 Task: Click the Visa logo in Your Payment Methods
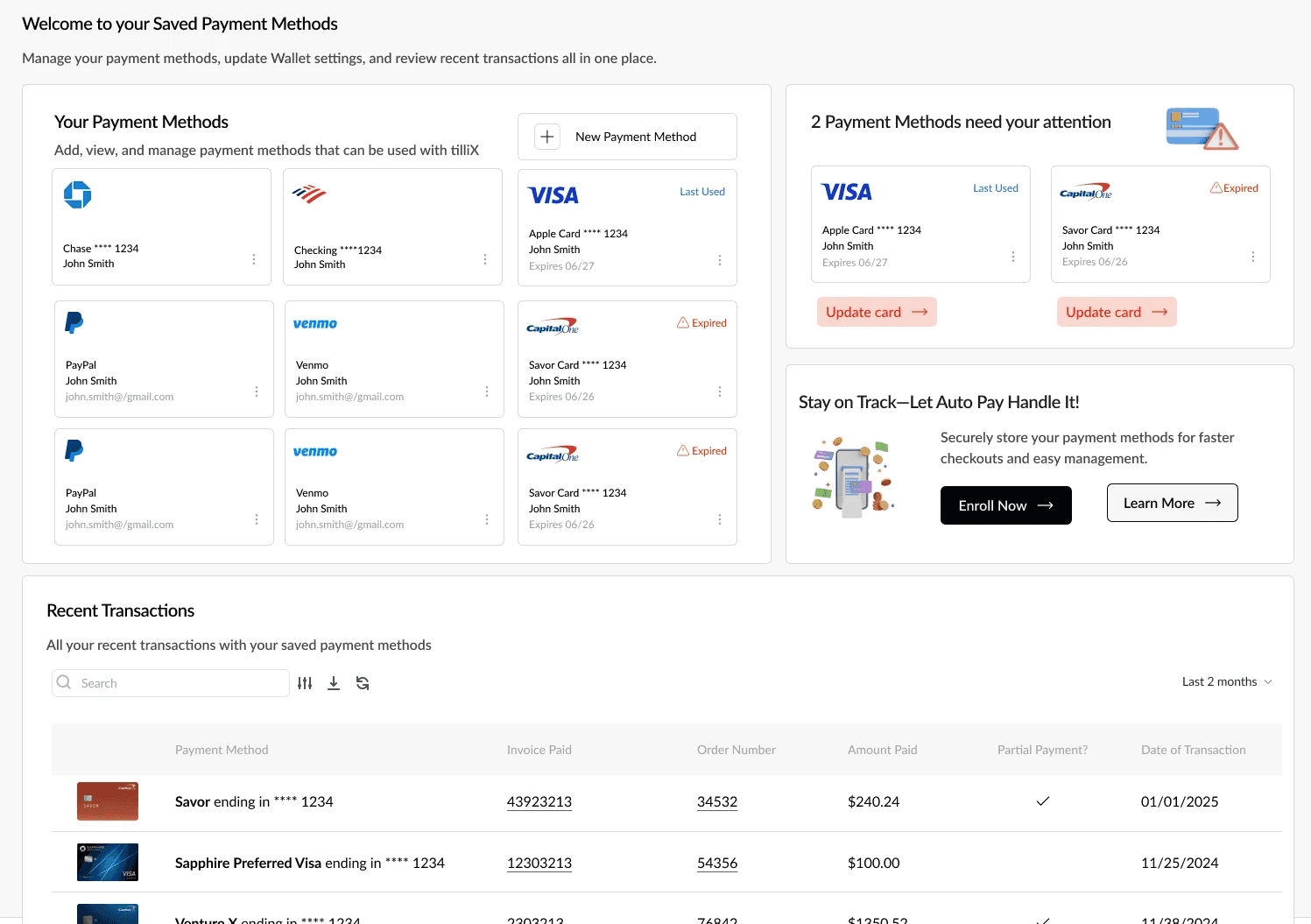(x=553, y=195)
